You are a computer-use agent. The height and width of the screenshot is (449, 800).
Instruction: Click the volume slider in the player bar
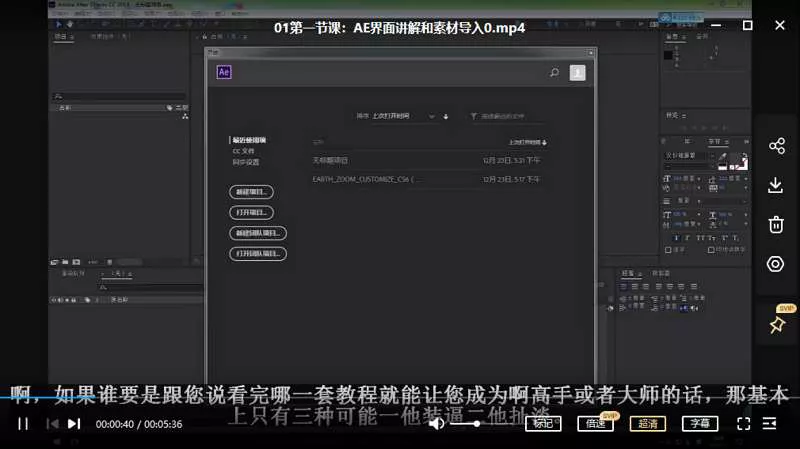pos(463,423)
